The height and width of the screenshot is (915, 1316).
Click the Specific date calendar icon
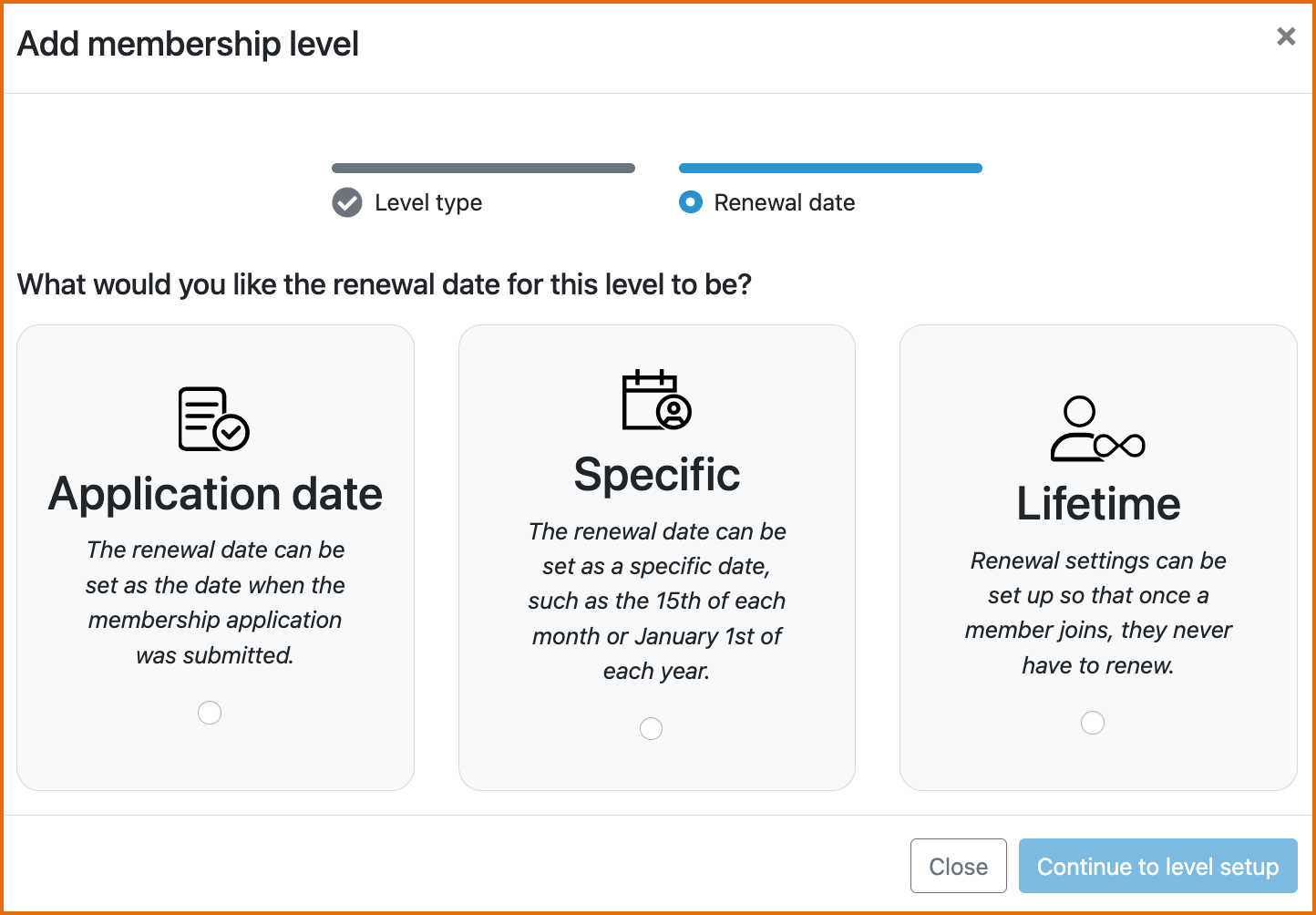click(656, 400)
